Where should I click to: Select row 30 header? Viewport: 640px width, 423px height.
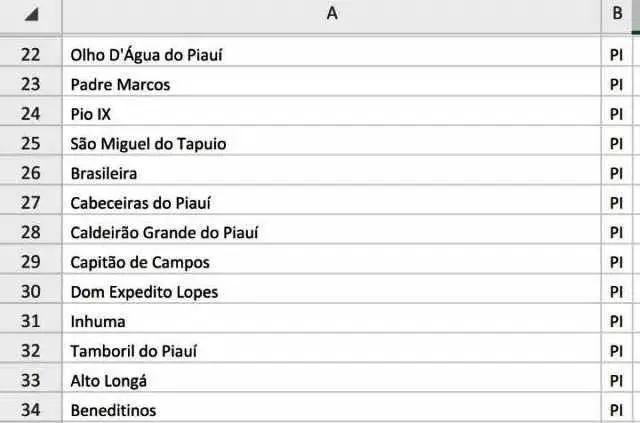[31, 291]
